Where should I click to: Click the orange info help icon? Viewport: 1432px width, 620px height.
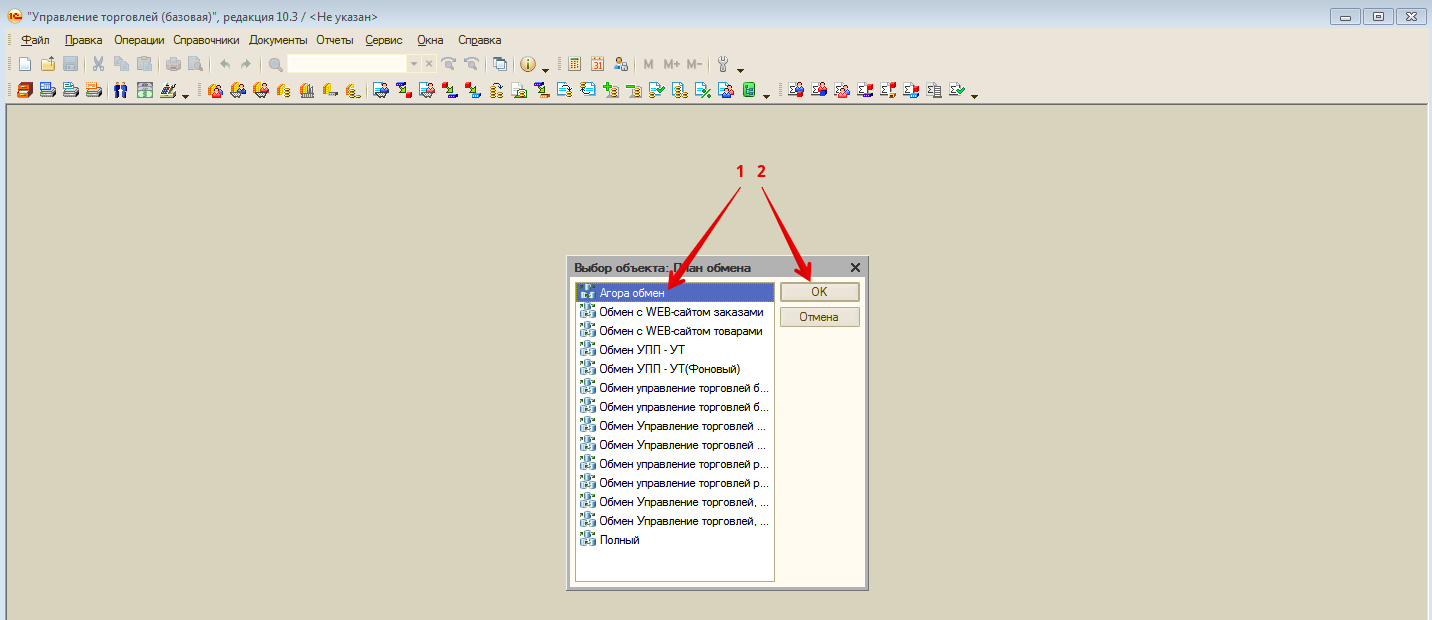529,64
